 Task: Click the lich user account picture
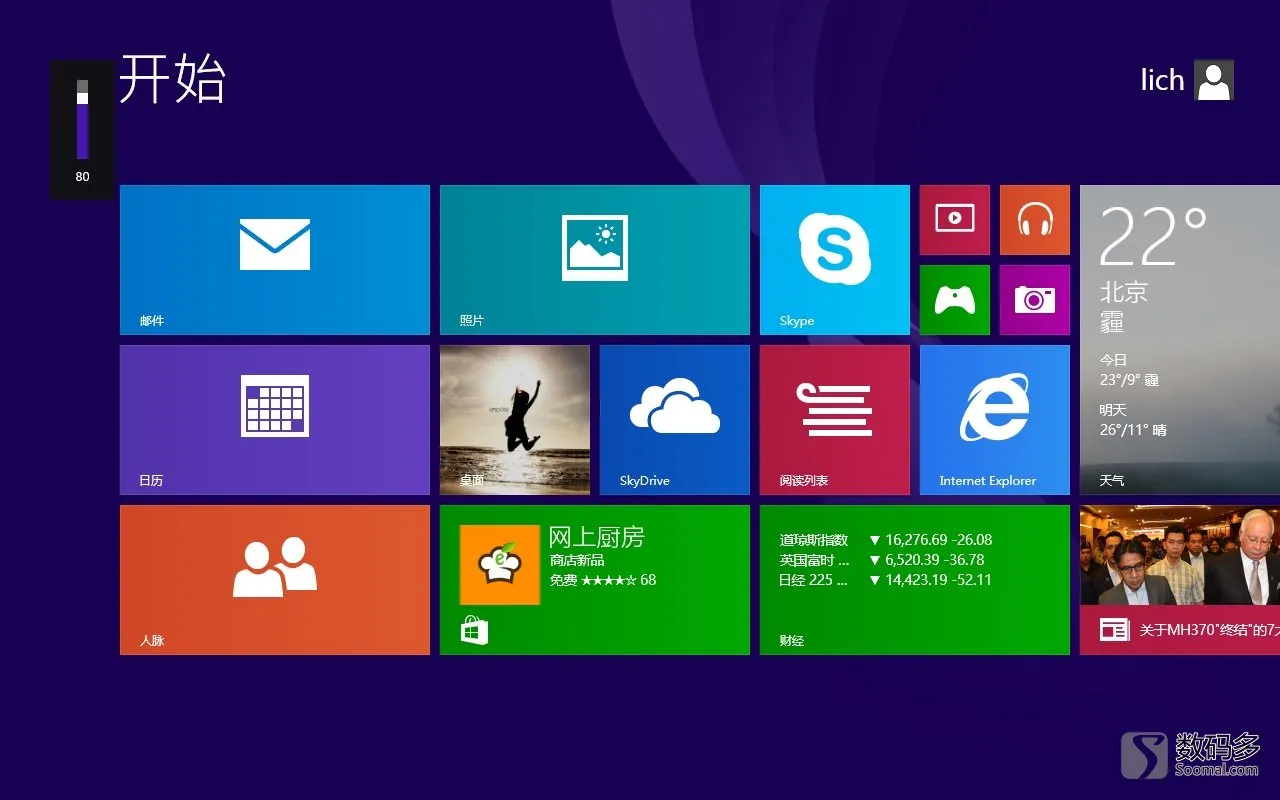pyautogui.click(x=1214, y=80)
